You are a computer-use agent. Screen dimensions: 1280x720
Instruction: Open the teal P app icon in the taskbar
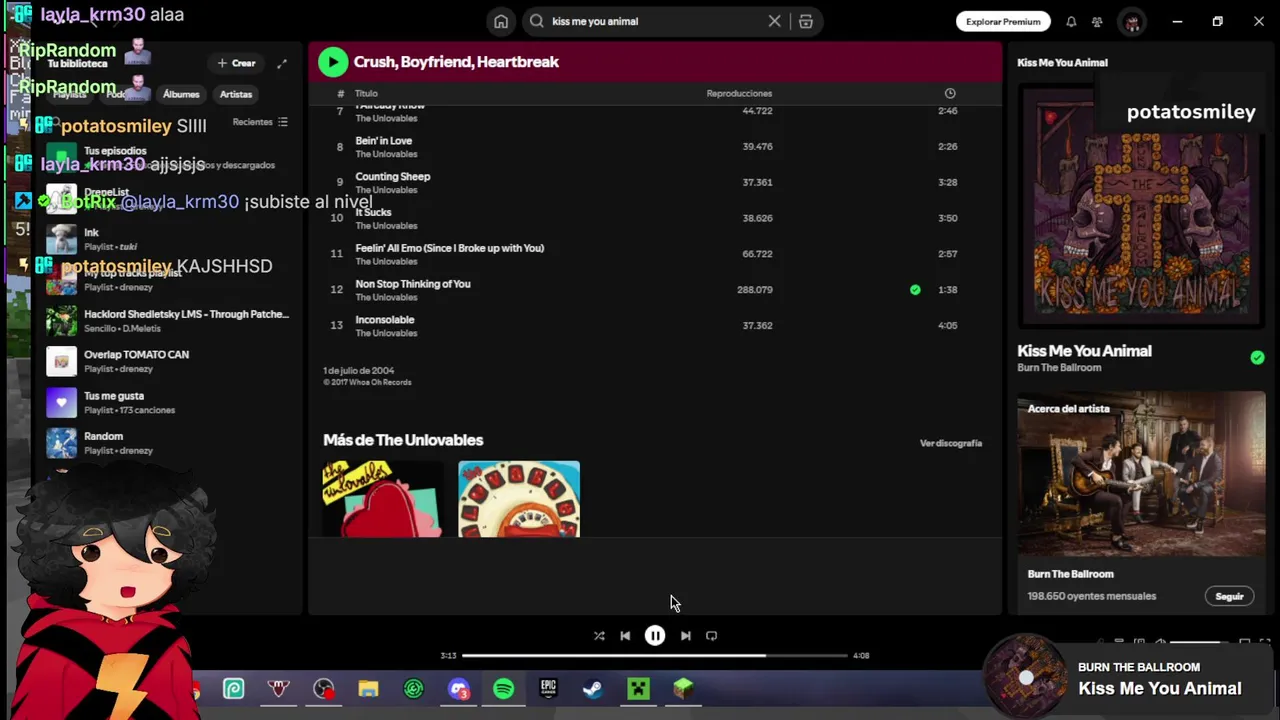[233, 689]
